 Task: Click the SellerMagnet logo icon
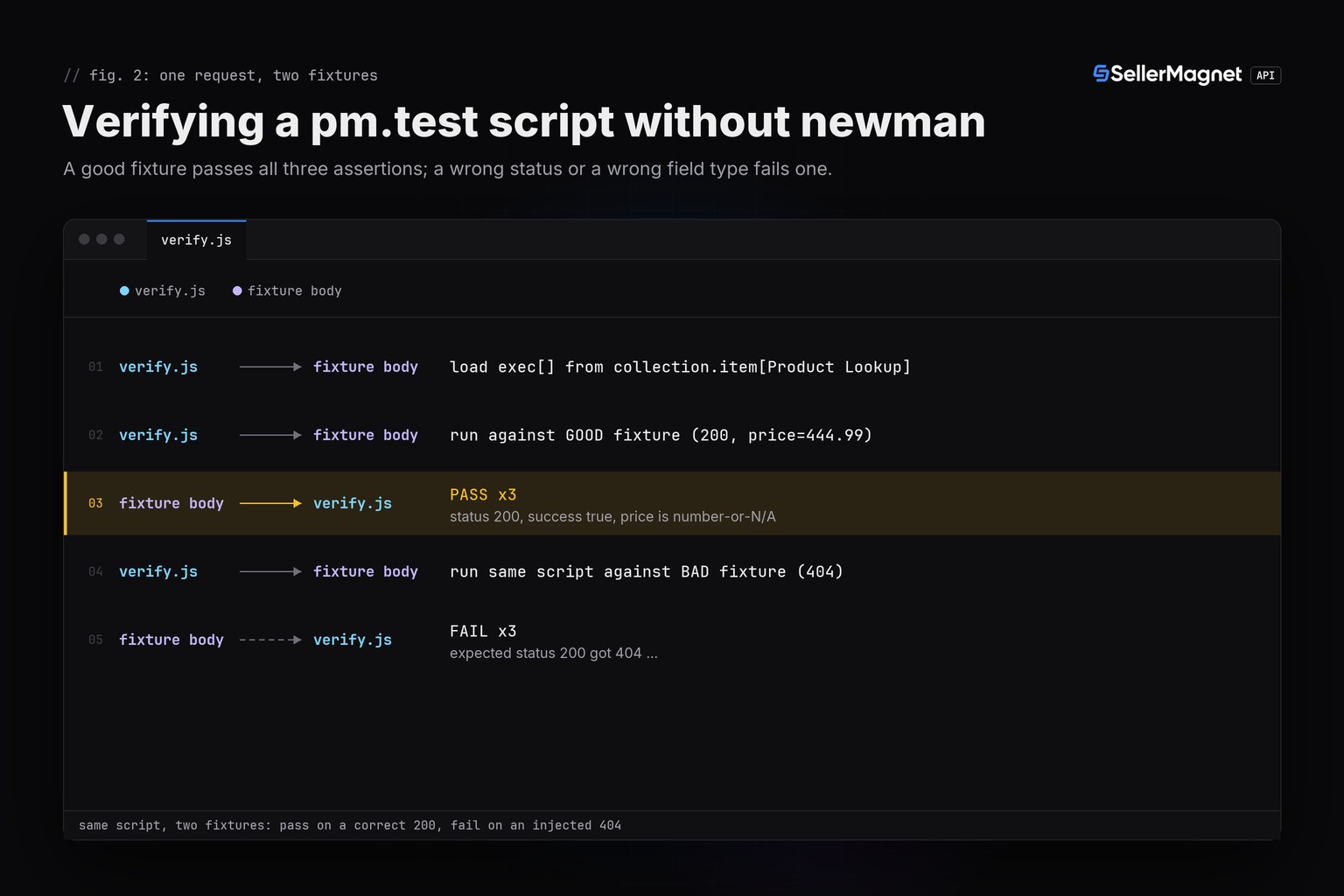pos(1101,74)
